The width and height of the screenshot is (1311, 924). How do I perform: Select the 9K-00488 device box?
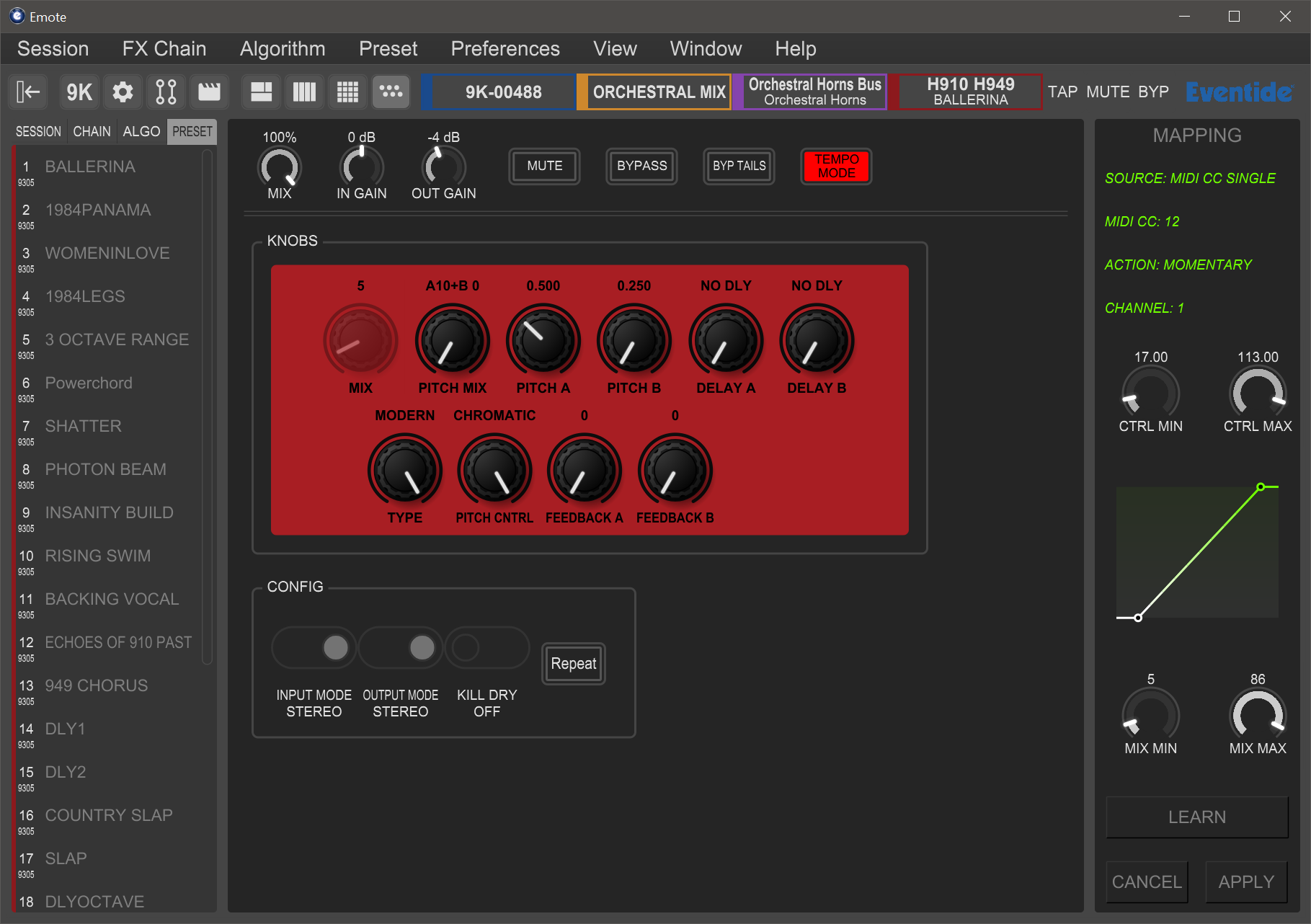click(x=498, y=92)
